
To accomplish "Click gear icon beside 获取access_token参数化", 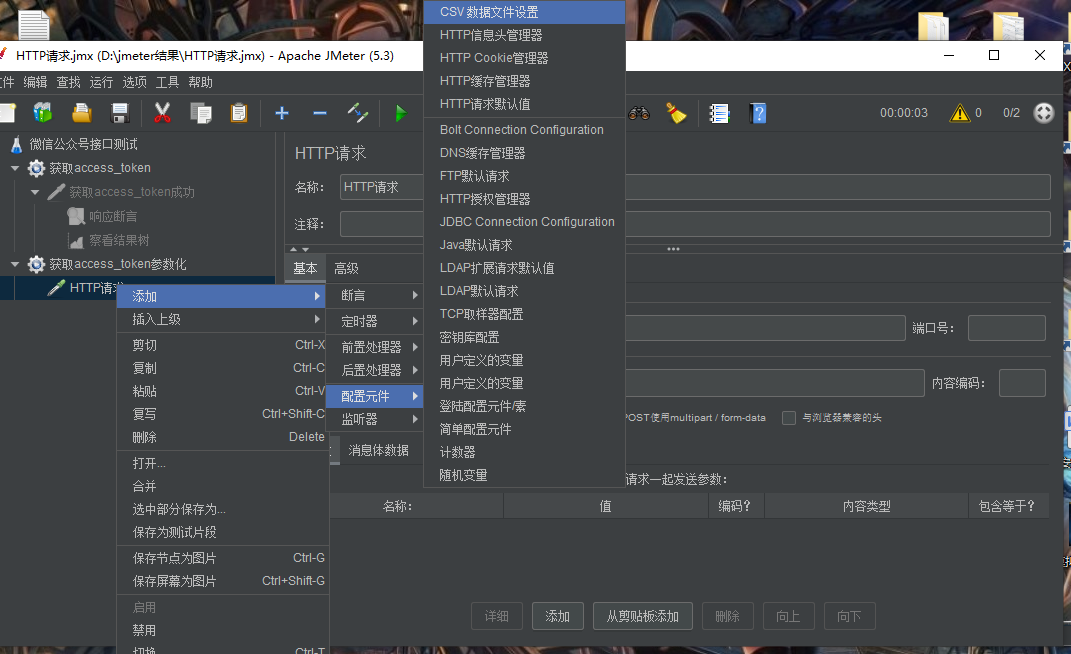I will [36, 264].
